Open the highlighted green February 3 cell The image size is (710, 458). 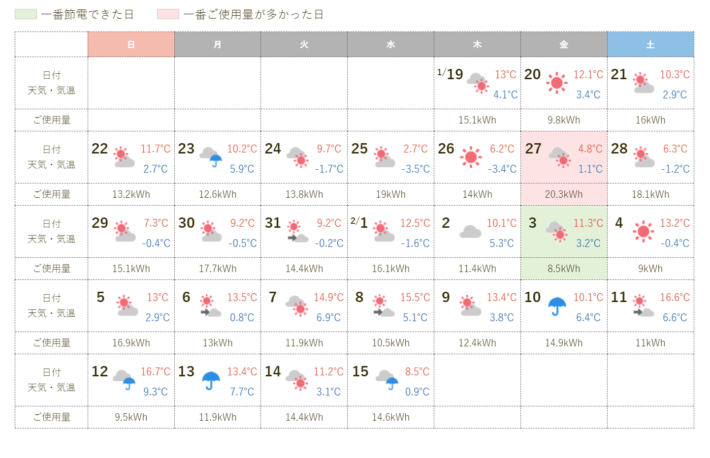(563, 232)
